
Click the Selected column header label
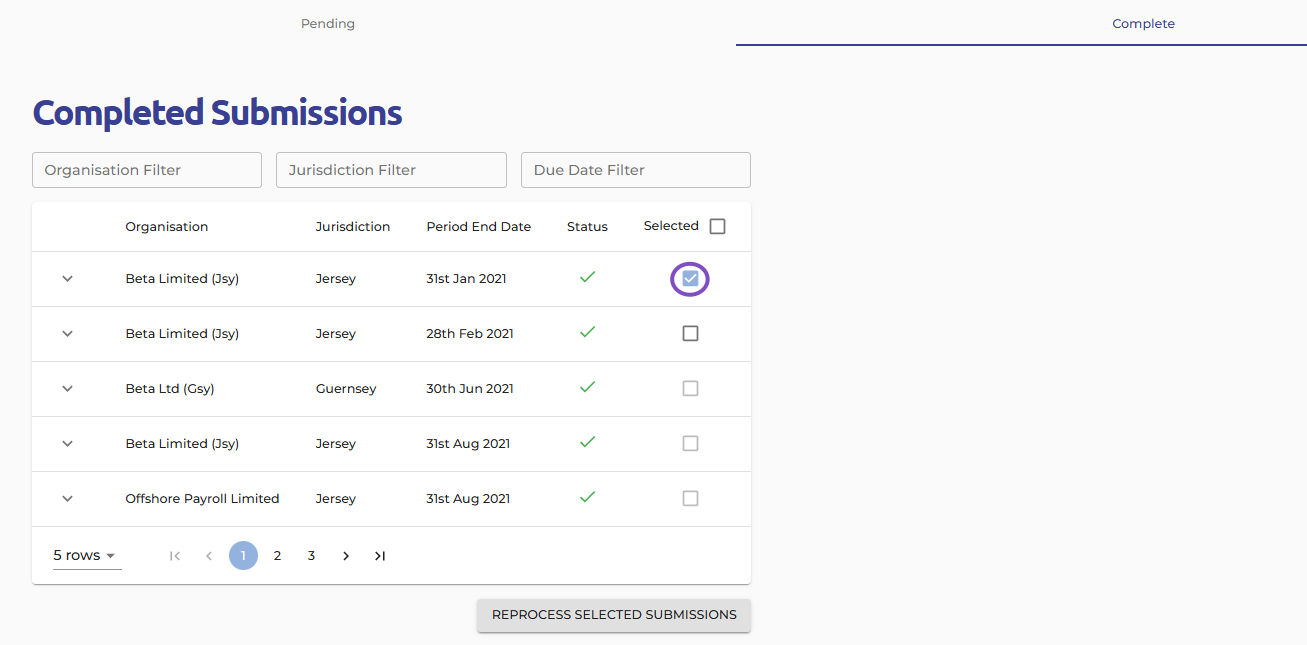pos(671,226)
